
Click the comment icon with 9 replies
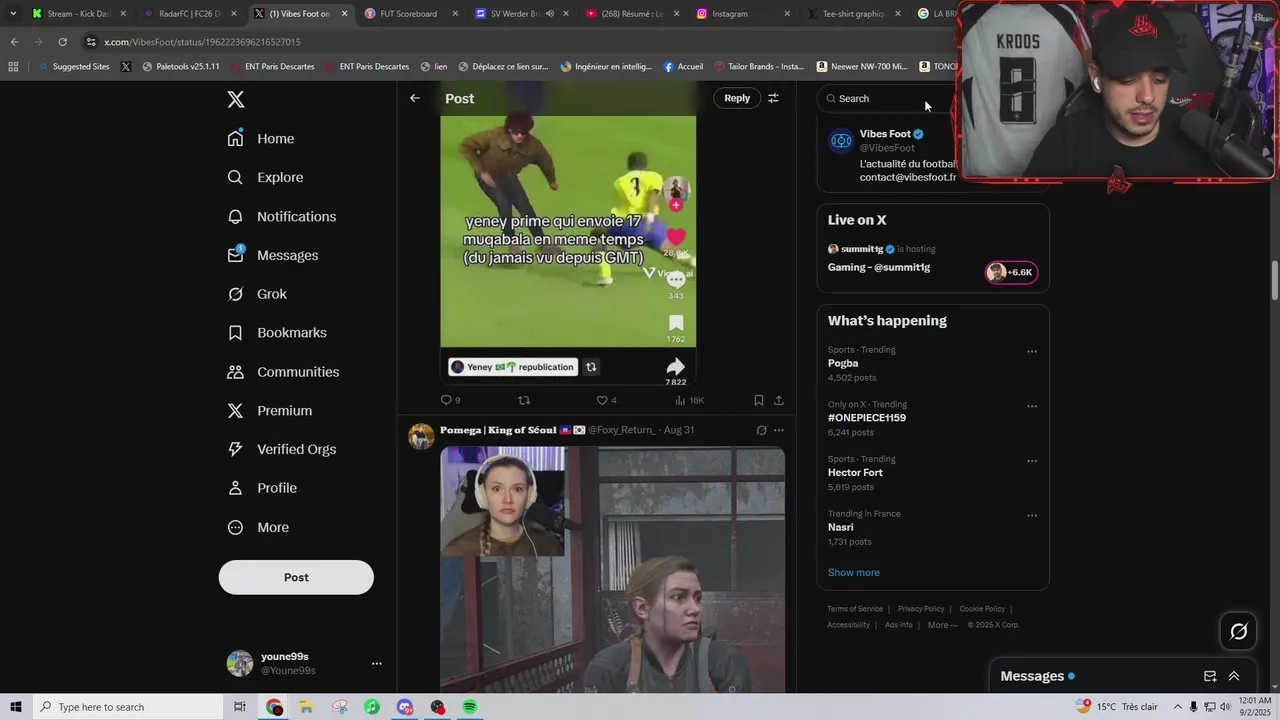450,400
